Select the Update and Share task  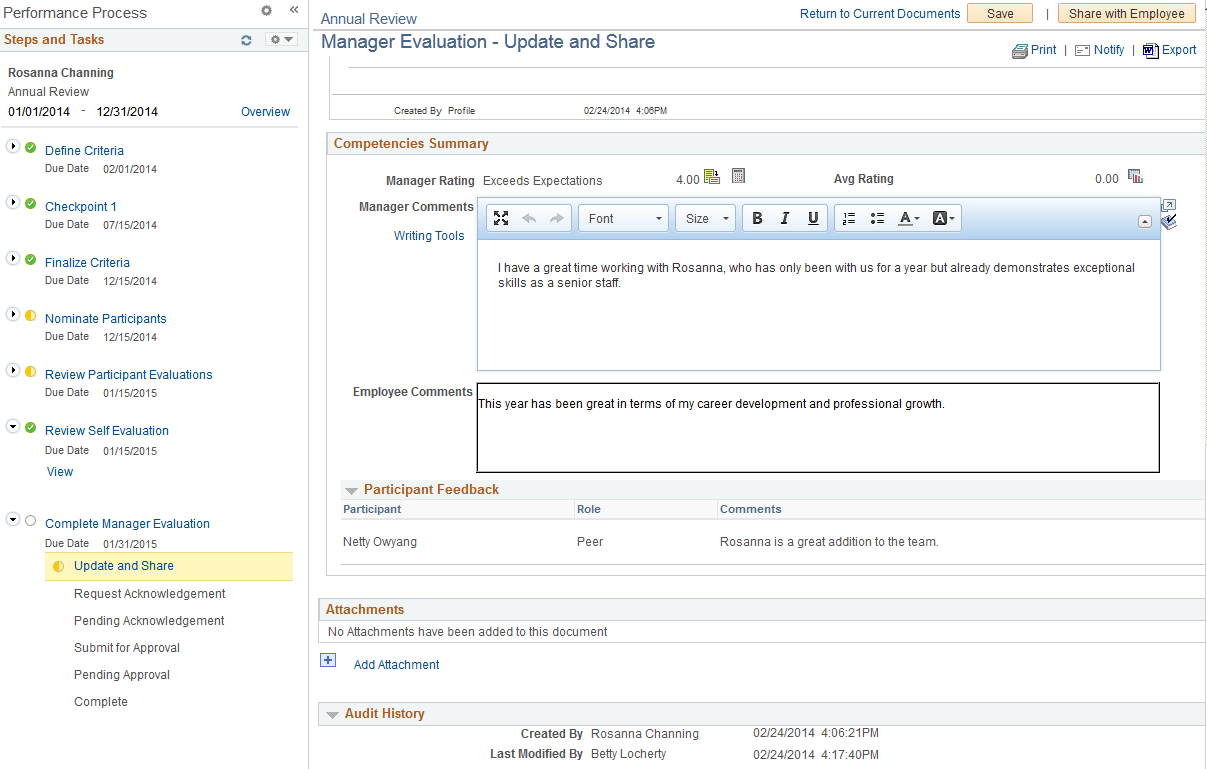169,566
